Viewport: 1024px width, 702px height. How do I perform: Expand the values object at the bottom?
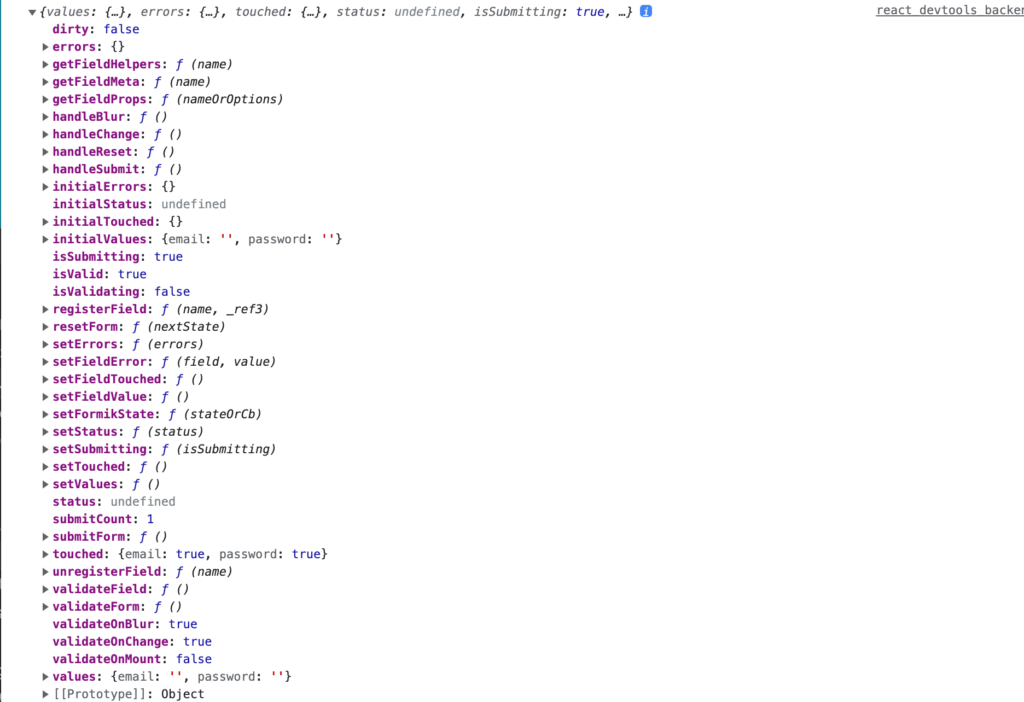[45, 676]
